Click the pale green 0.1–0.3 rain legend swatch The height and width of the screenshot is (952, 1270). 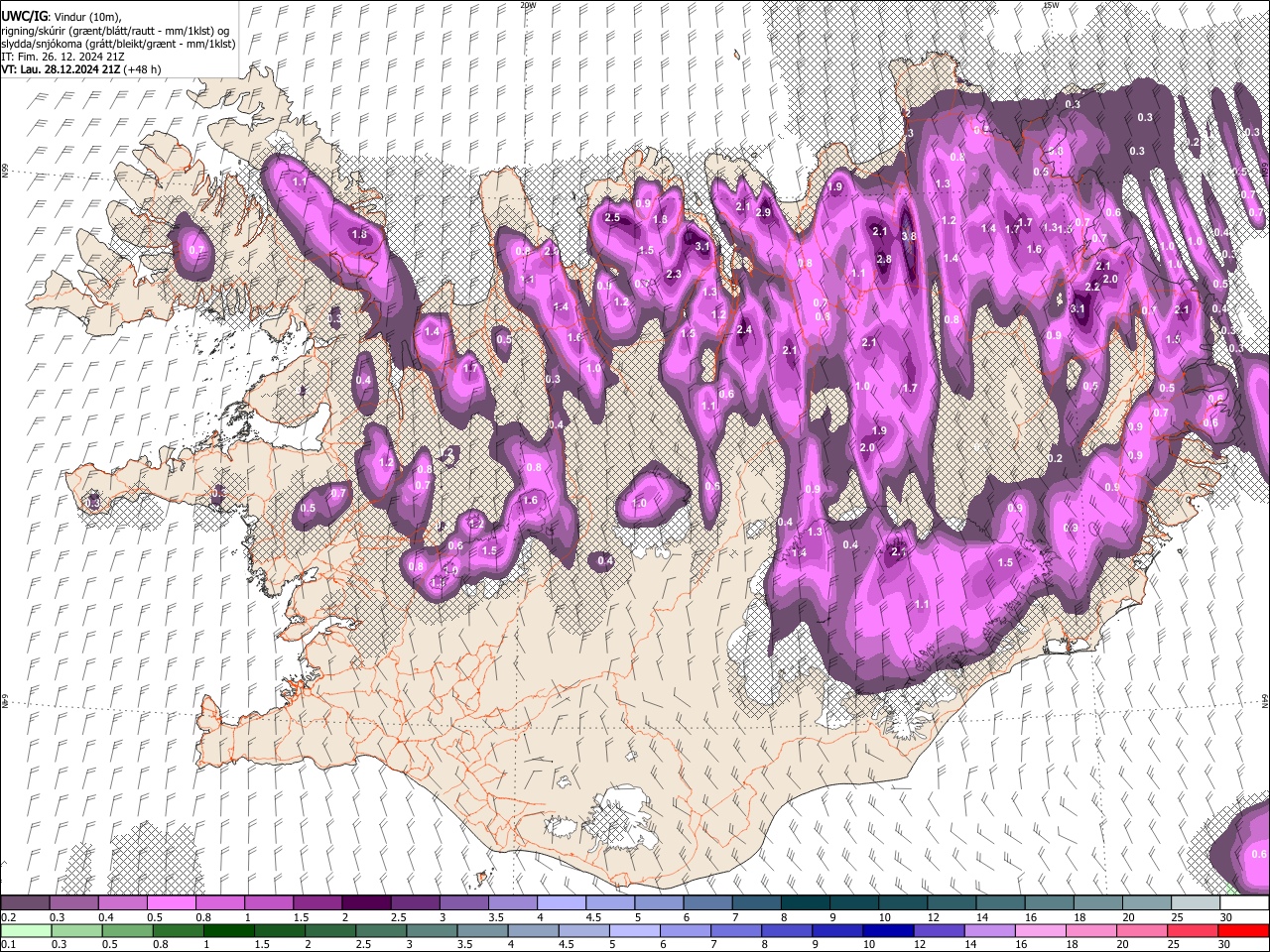[x=26, y=930]
